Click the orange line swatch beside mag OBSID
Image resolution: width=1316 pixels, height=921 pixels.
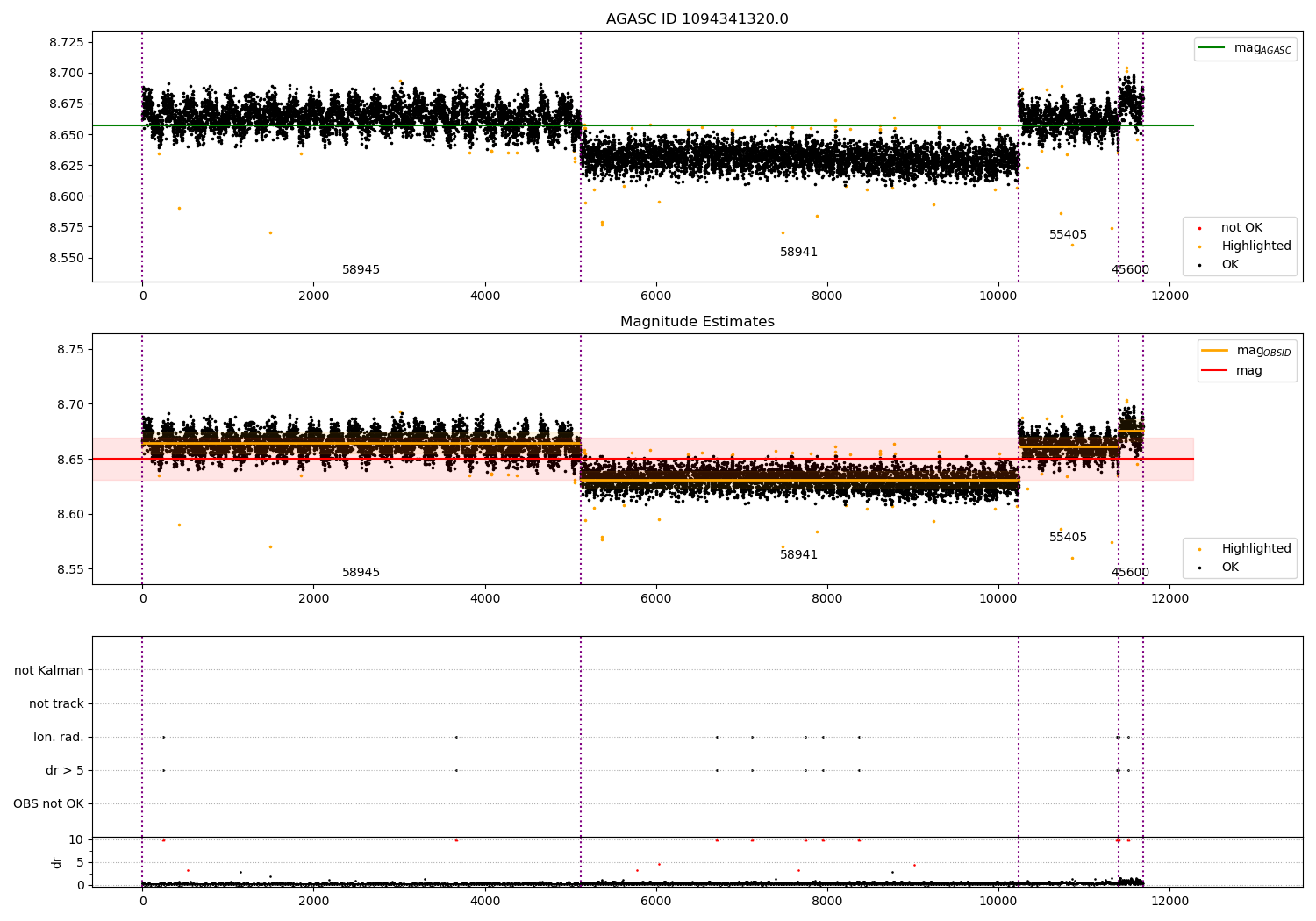(1215, 351)
